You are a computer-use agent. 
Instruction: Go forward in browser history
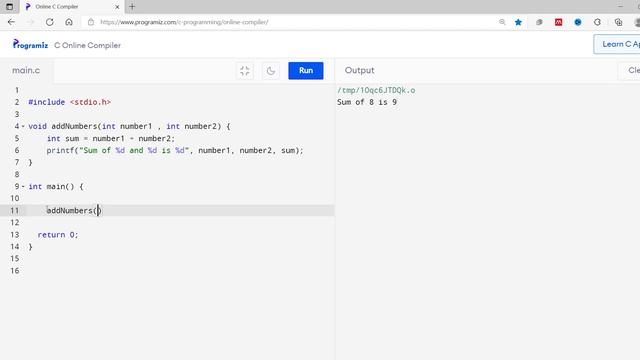(x=31, y=22)
